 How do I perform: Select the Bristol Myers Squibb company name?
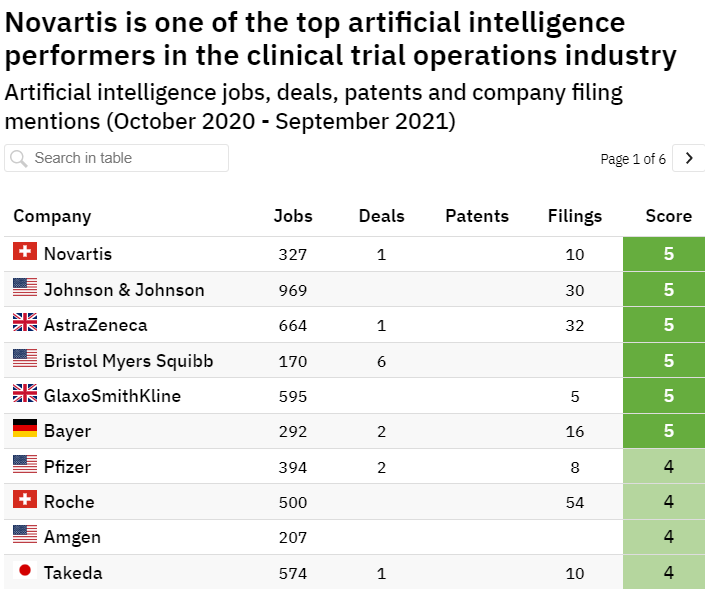tap(128, 360)
